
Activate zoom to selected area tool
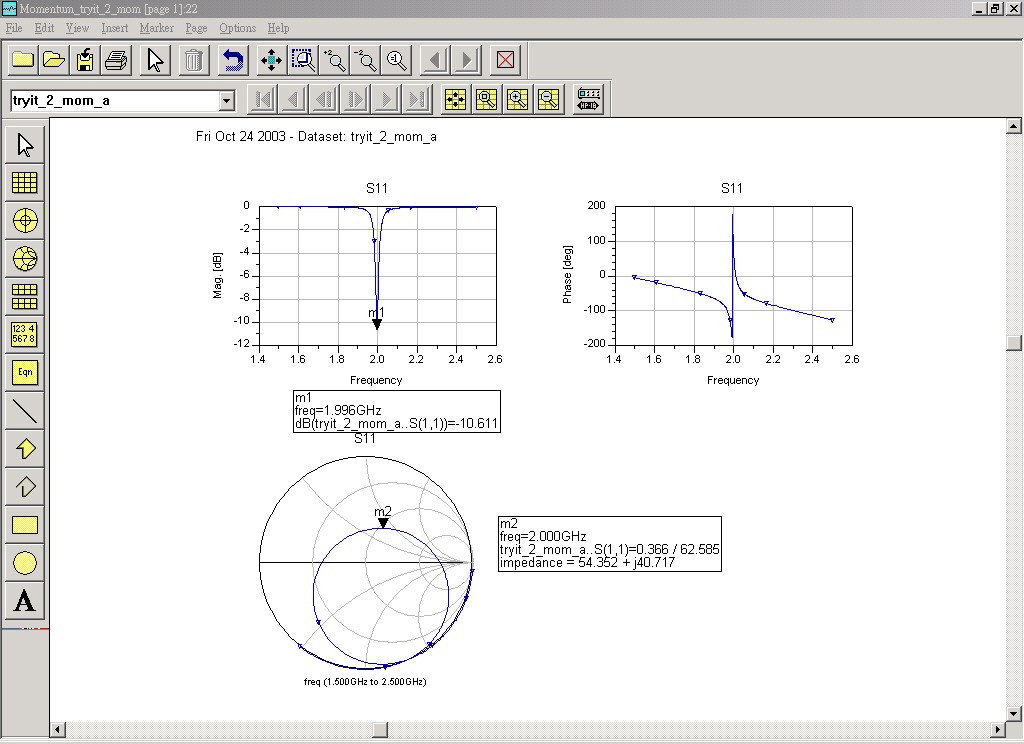coord(302,60)
